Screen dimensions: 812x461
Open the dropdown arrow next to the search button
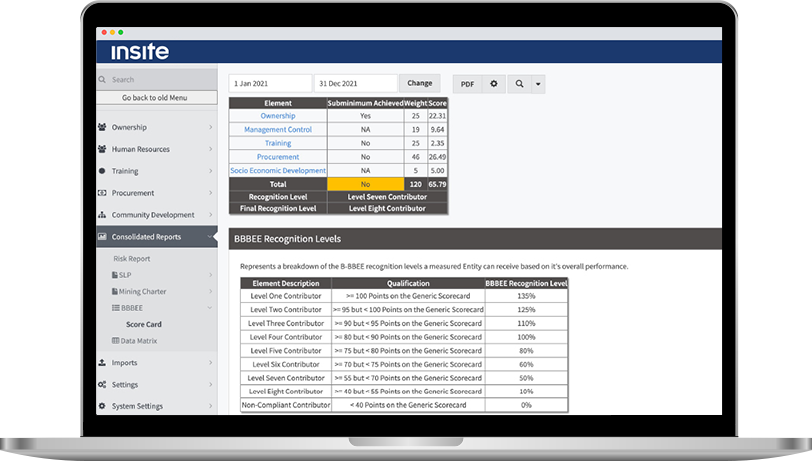(x=539, y=84)
